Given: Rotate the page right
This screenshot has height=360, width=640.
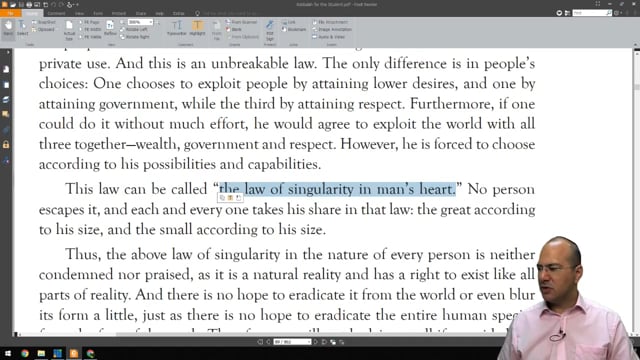Looking at the screenshot, I should coord(135,37).
